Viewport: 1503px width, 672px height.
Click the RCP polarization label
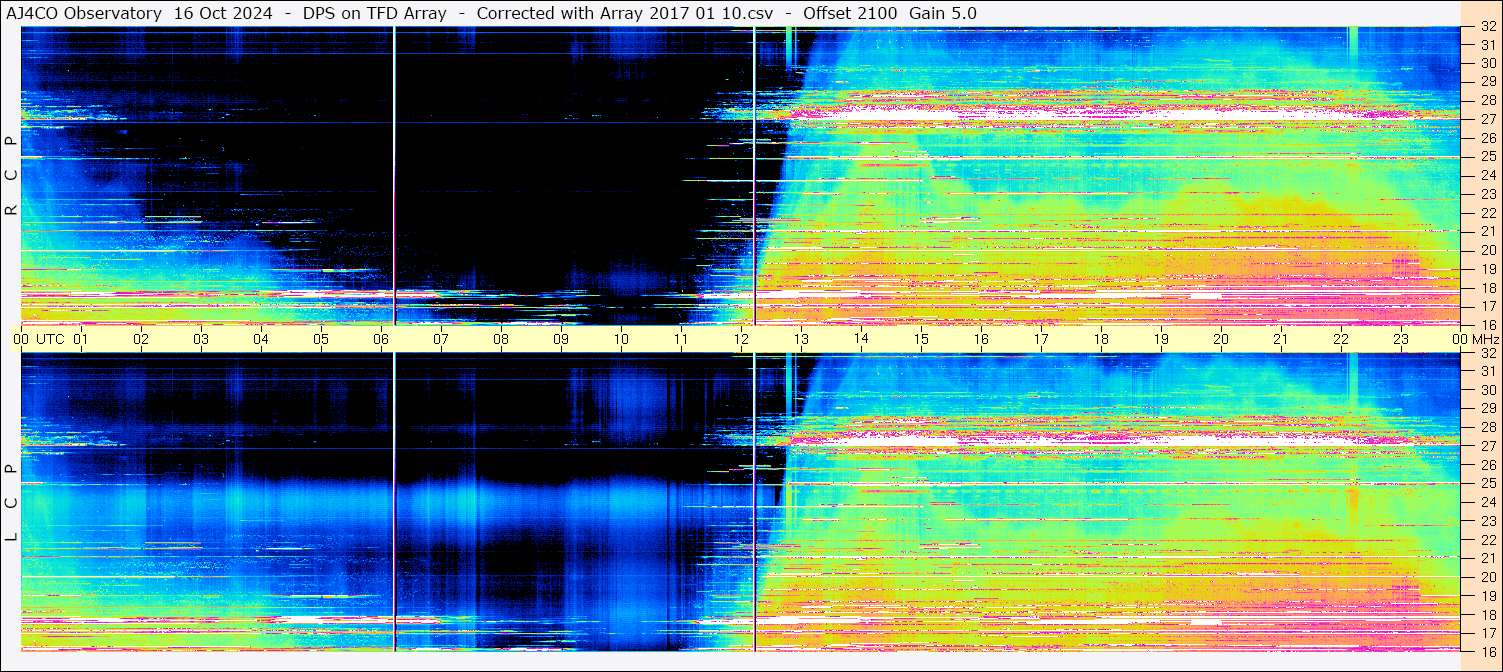coord(11,175)
